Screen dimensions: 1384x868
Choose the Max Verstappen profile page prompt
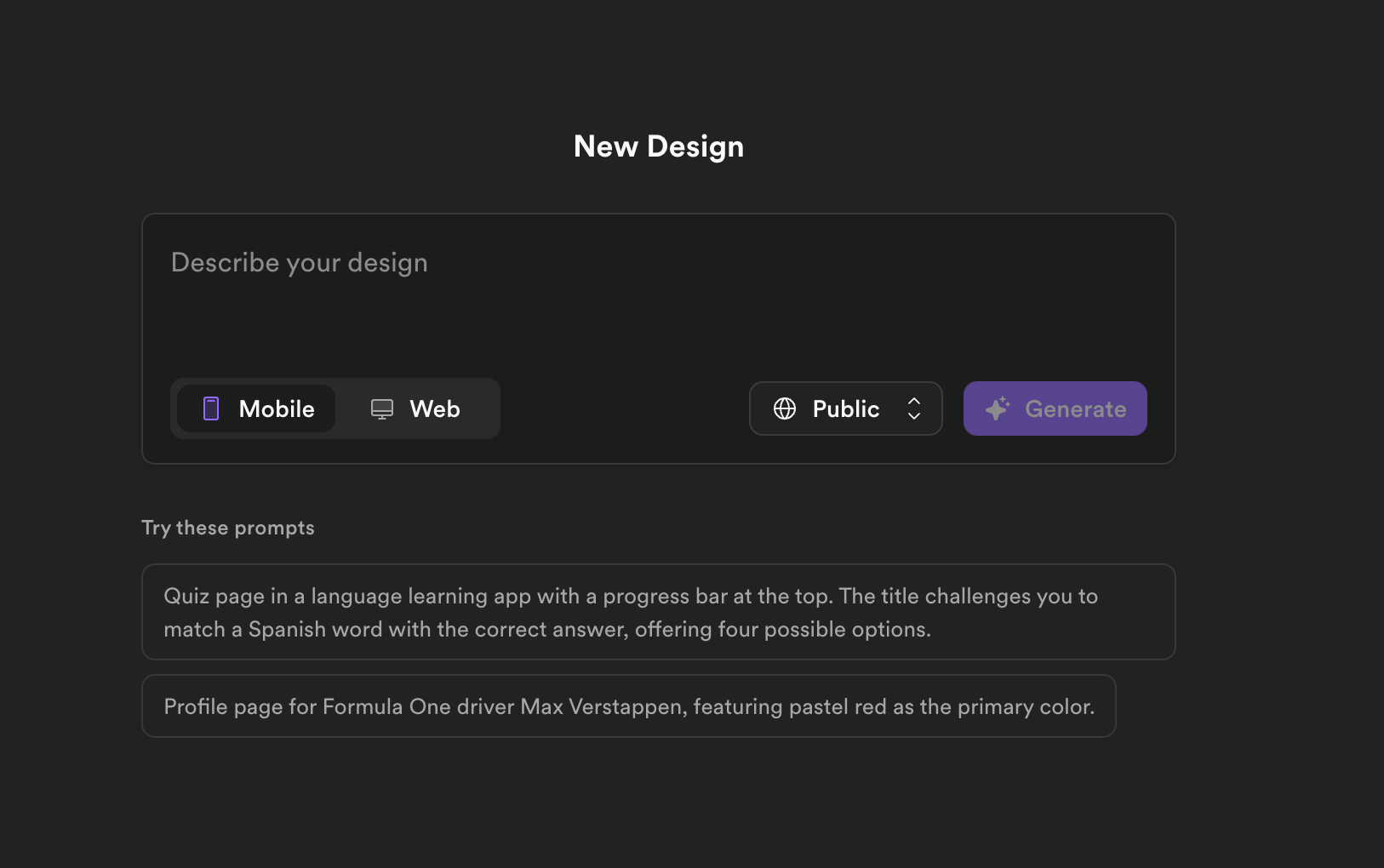click(628, 706)
